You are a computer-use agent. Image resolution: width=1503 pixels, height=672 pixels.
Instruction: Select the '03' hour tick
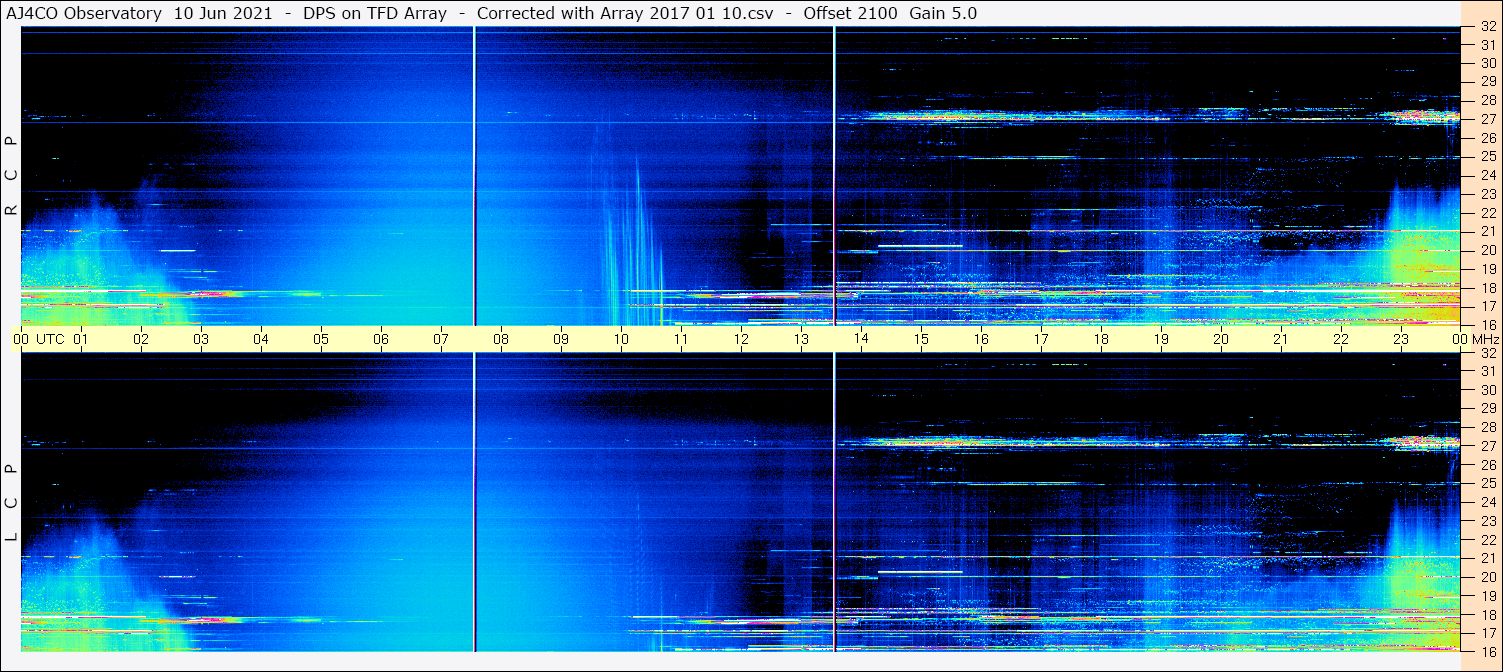click(x=201, y=339)
